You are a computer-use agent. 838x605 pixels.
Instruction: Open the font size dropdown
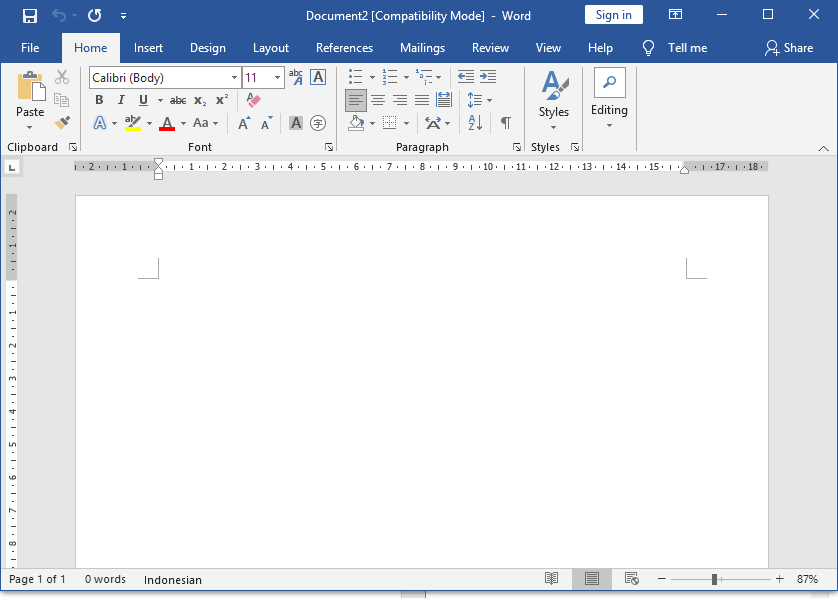[x=277, y=78]
